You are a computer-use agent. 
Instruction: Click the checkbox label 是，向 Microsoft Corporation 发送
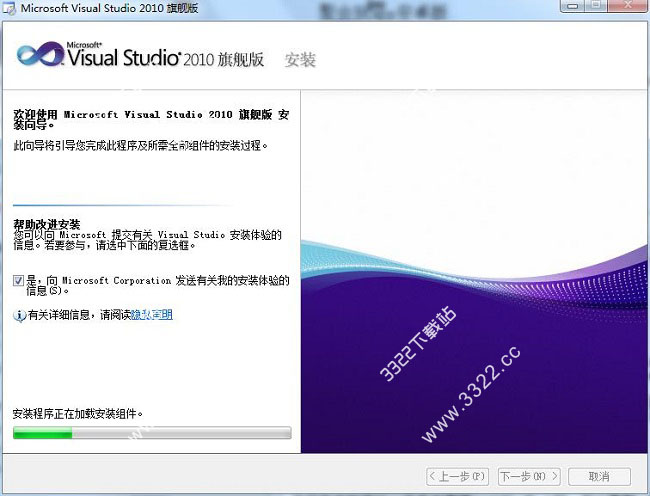(x=158, y=285)
